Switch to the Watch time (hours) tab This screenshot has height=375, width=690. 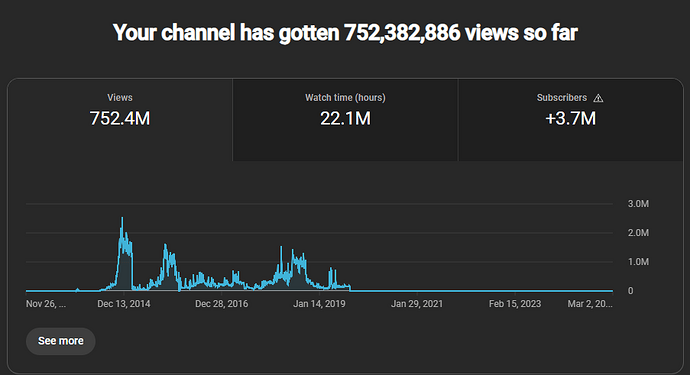345,120
